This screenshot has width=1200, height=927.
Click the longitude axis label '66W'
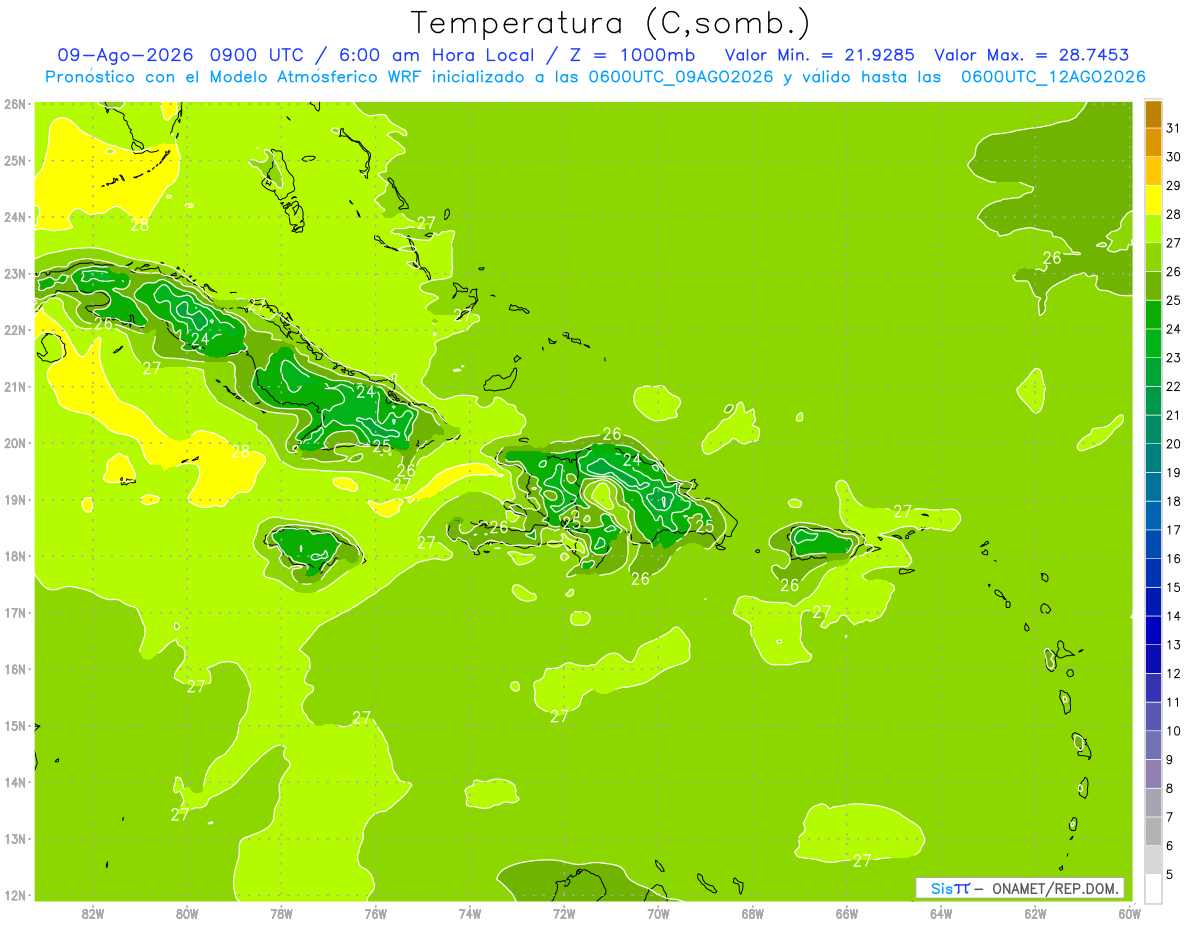(847, 913)
